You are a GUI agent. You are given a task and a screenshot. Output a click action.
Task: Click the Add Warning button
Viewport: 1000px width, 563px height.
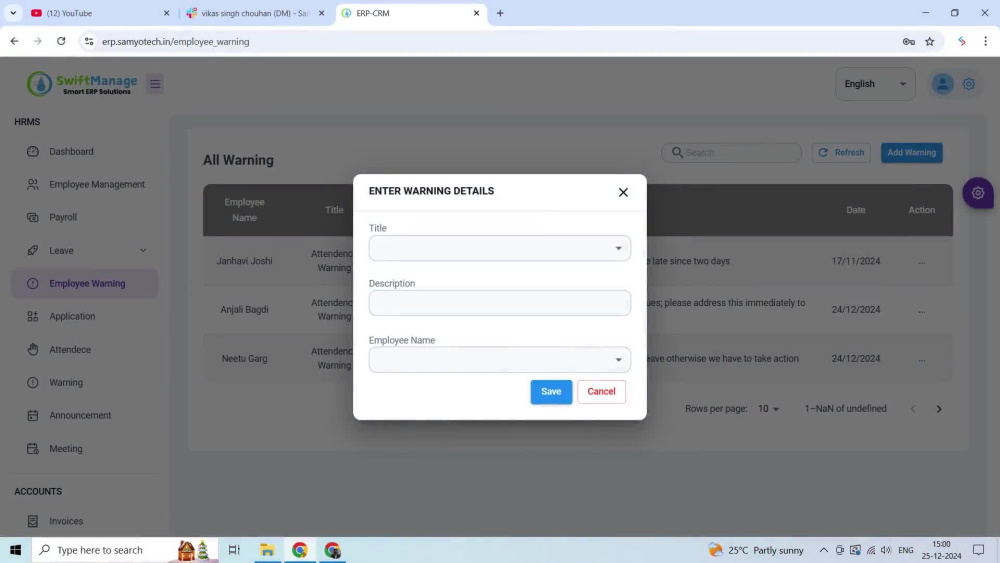point(911,152)
